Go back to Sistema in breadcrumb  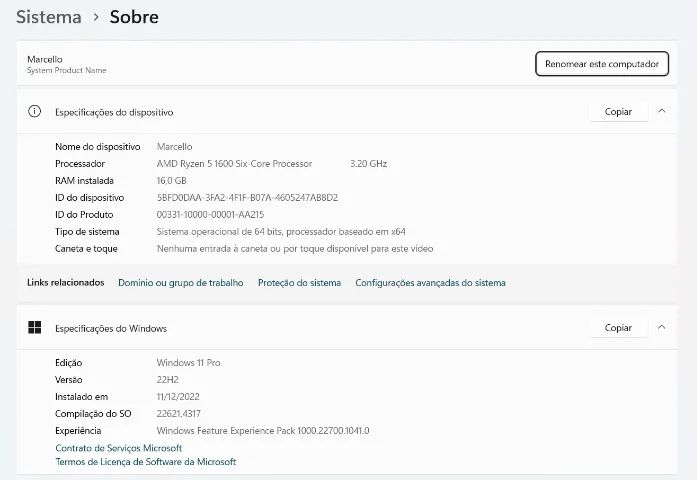(49, 17)
